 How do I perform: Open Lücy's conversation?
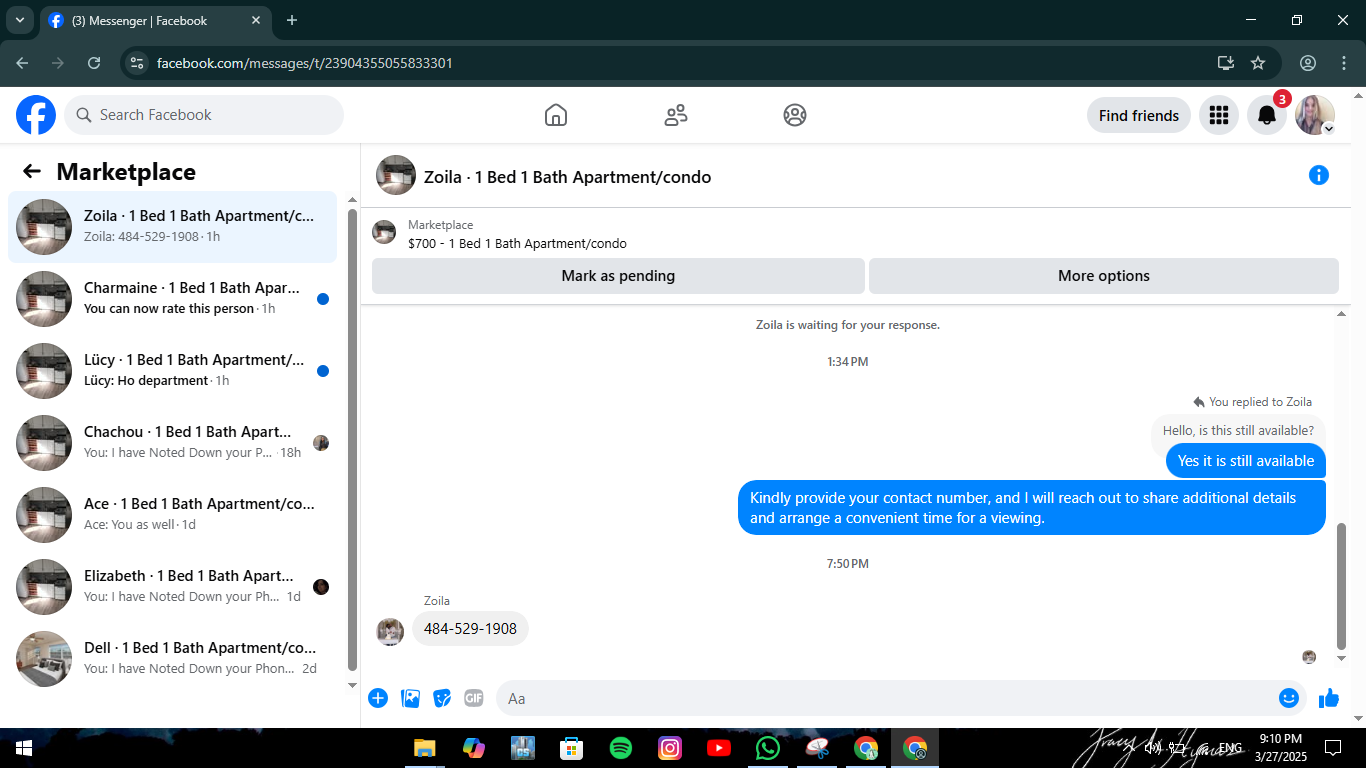pos(173,371)
